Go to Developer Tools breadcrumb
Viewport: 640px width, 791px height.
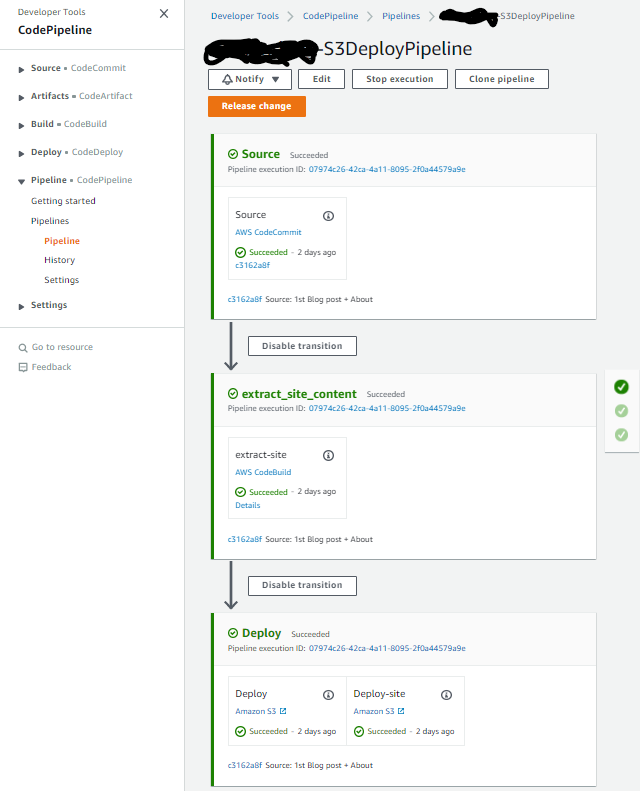coord(245,16)
